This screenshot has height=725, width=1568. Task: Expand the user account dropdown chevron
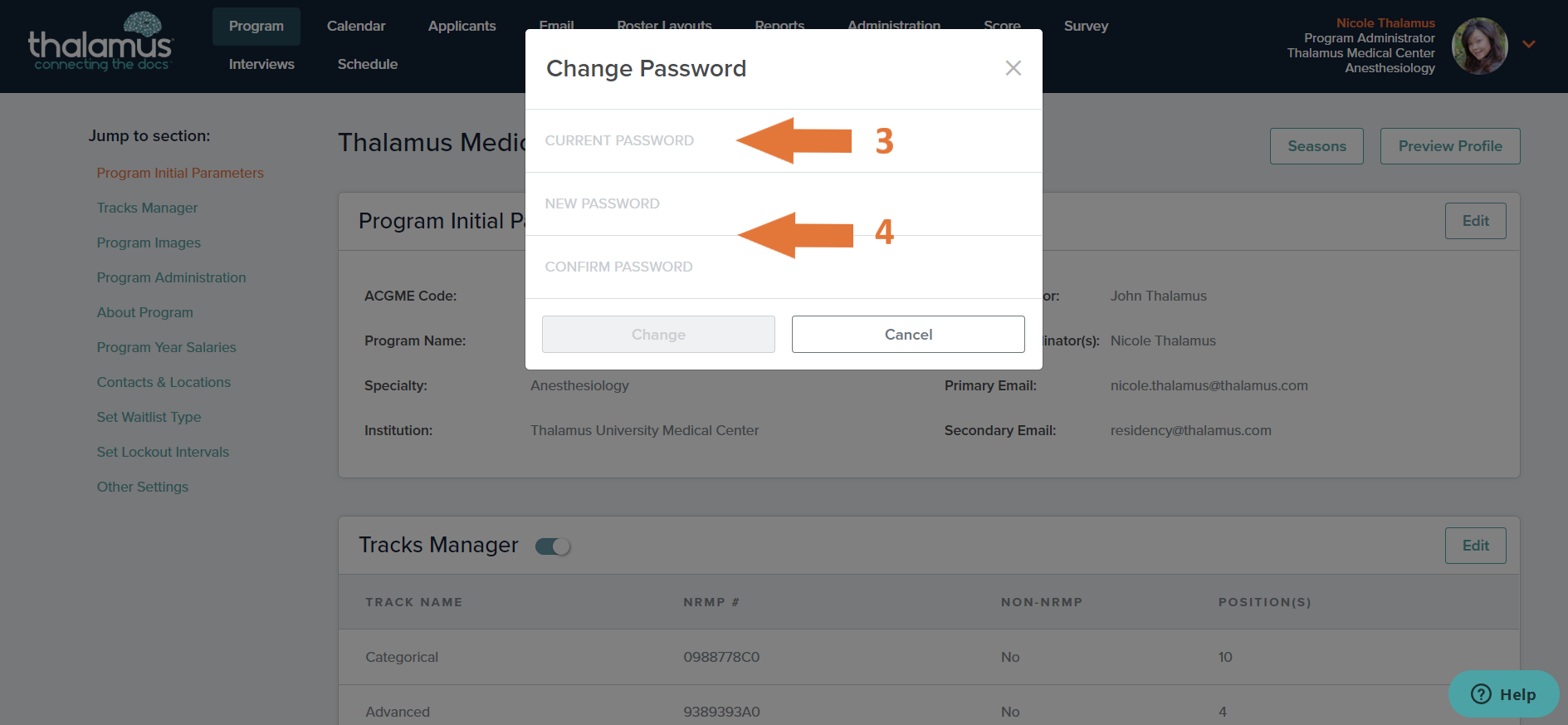[1529, 44]
